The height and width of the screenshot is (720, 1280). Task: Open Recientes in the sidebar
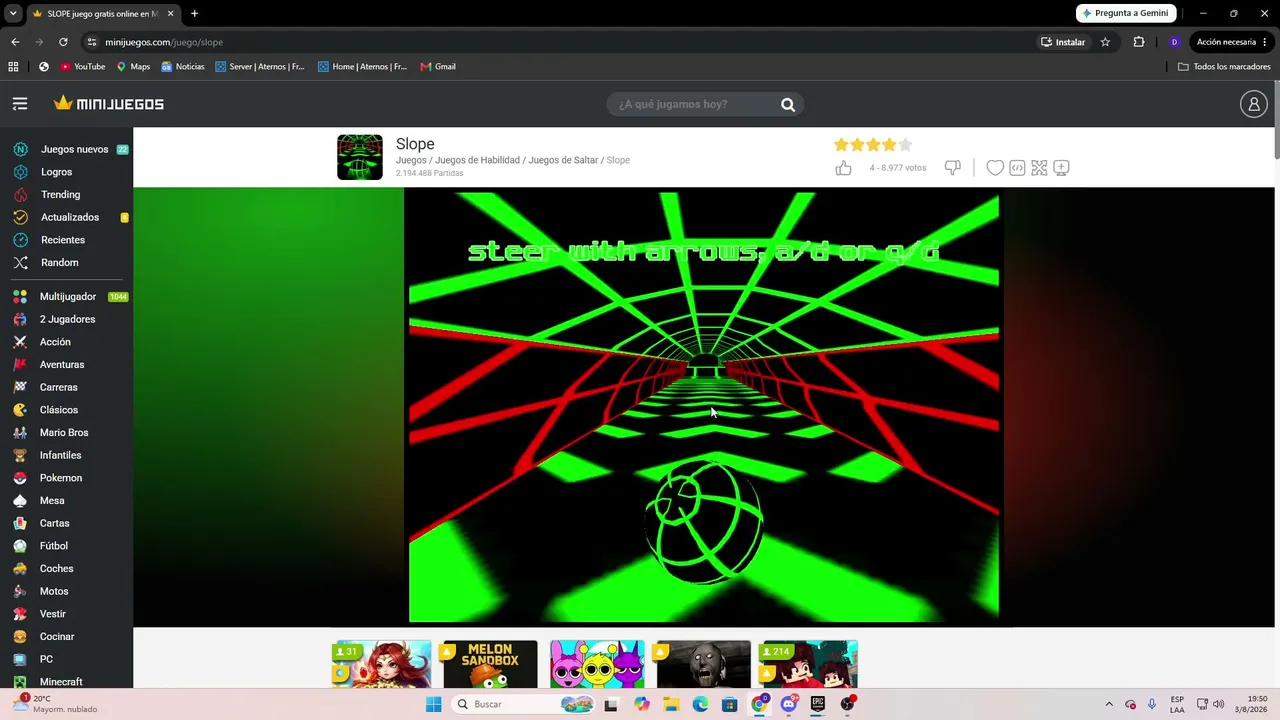pos(63,240)
